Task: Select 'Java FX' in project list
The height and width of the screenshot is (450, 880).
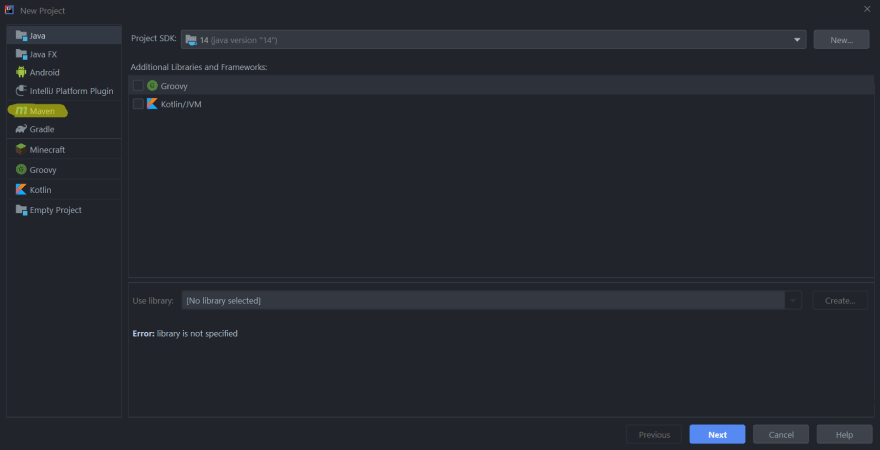Action: (43, 54)
